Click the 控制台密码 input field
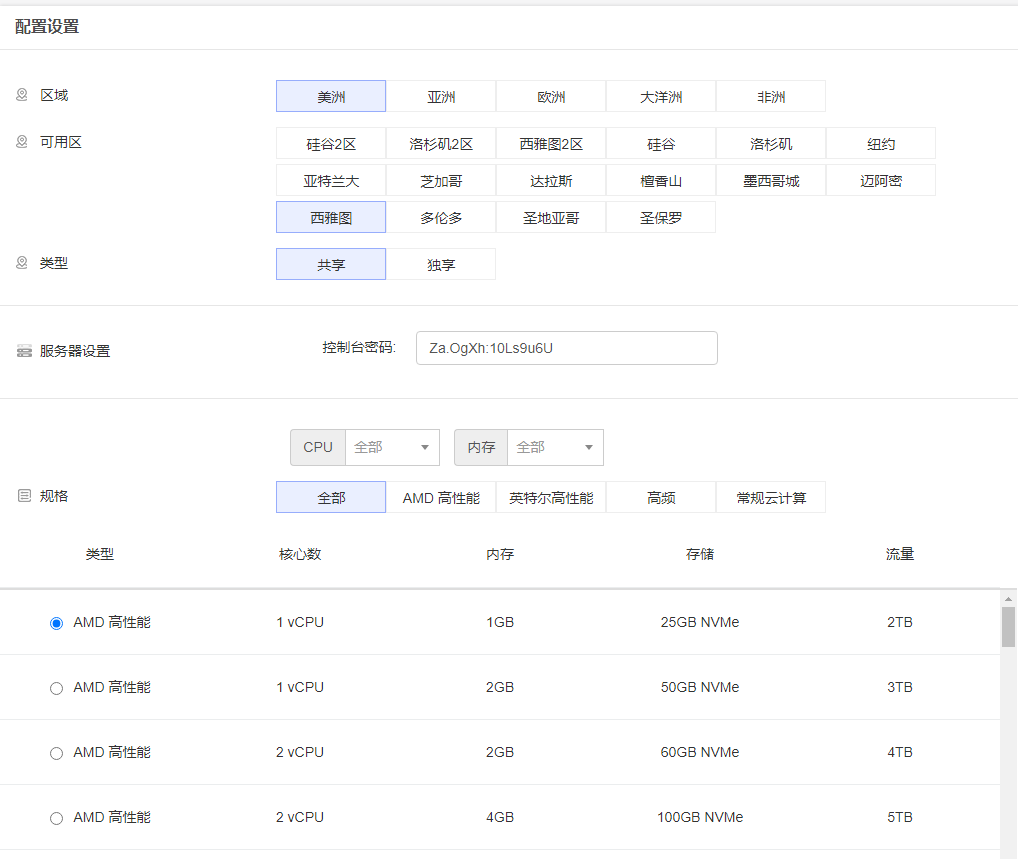This screenshot has width=1018, height=859. [566, 348]
